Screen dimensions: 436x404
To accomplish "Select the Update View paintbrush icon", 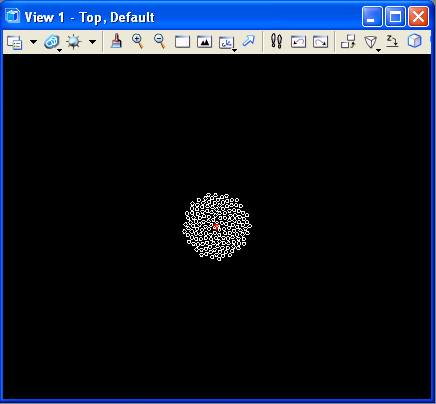I will (116, 42).
